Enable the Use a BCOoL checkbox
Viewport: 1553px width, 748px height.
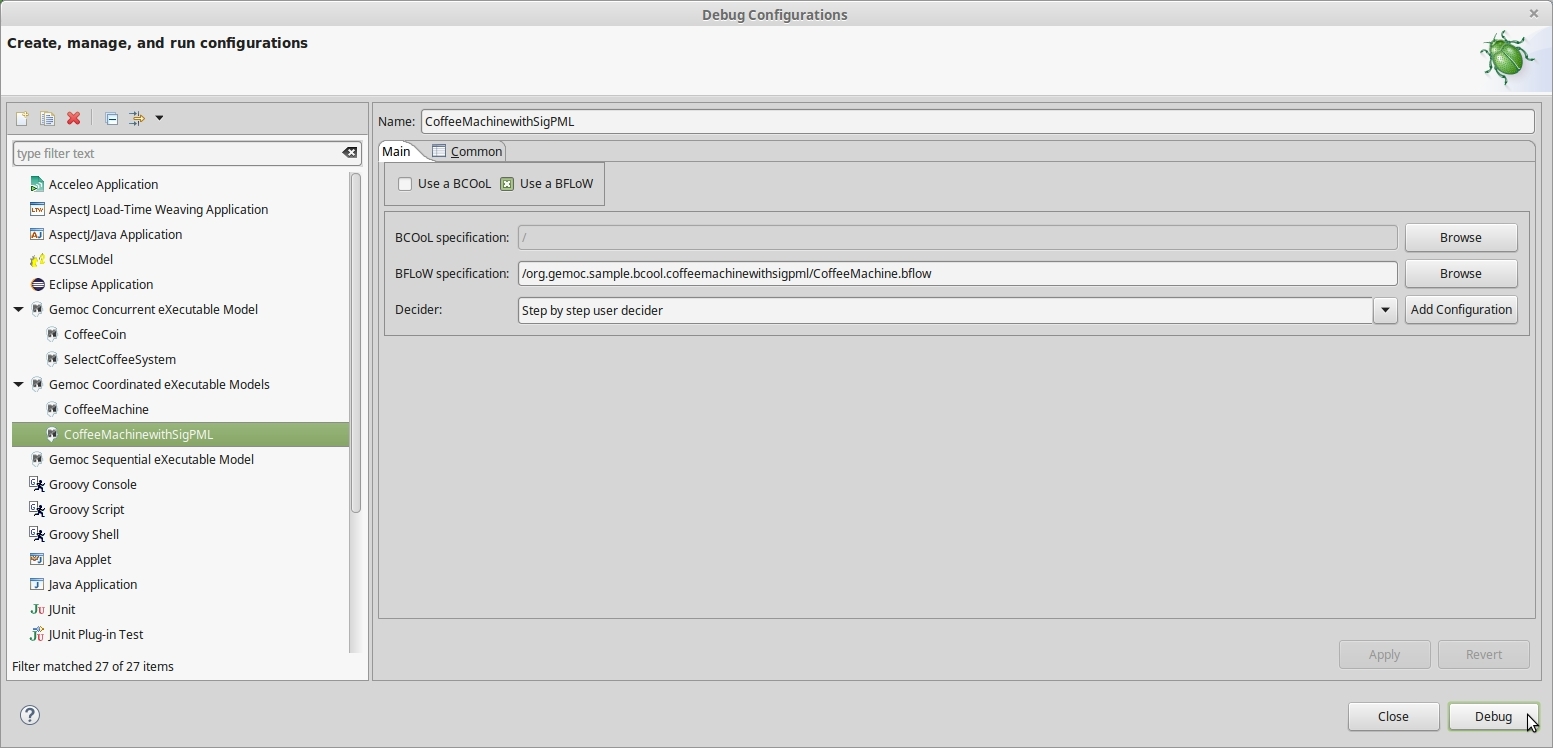[405, 184]
